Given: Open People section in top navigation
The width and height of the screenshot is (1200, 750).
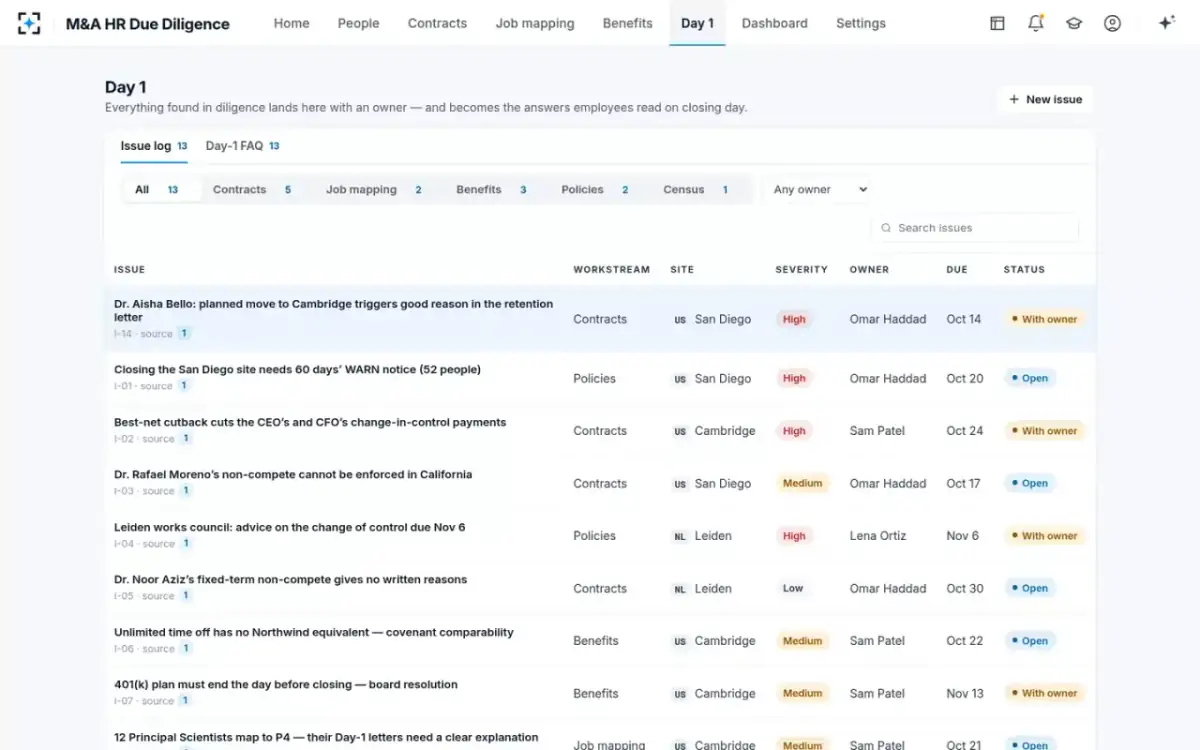Looking at the screenshot, I should coord(358,23).
